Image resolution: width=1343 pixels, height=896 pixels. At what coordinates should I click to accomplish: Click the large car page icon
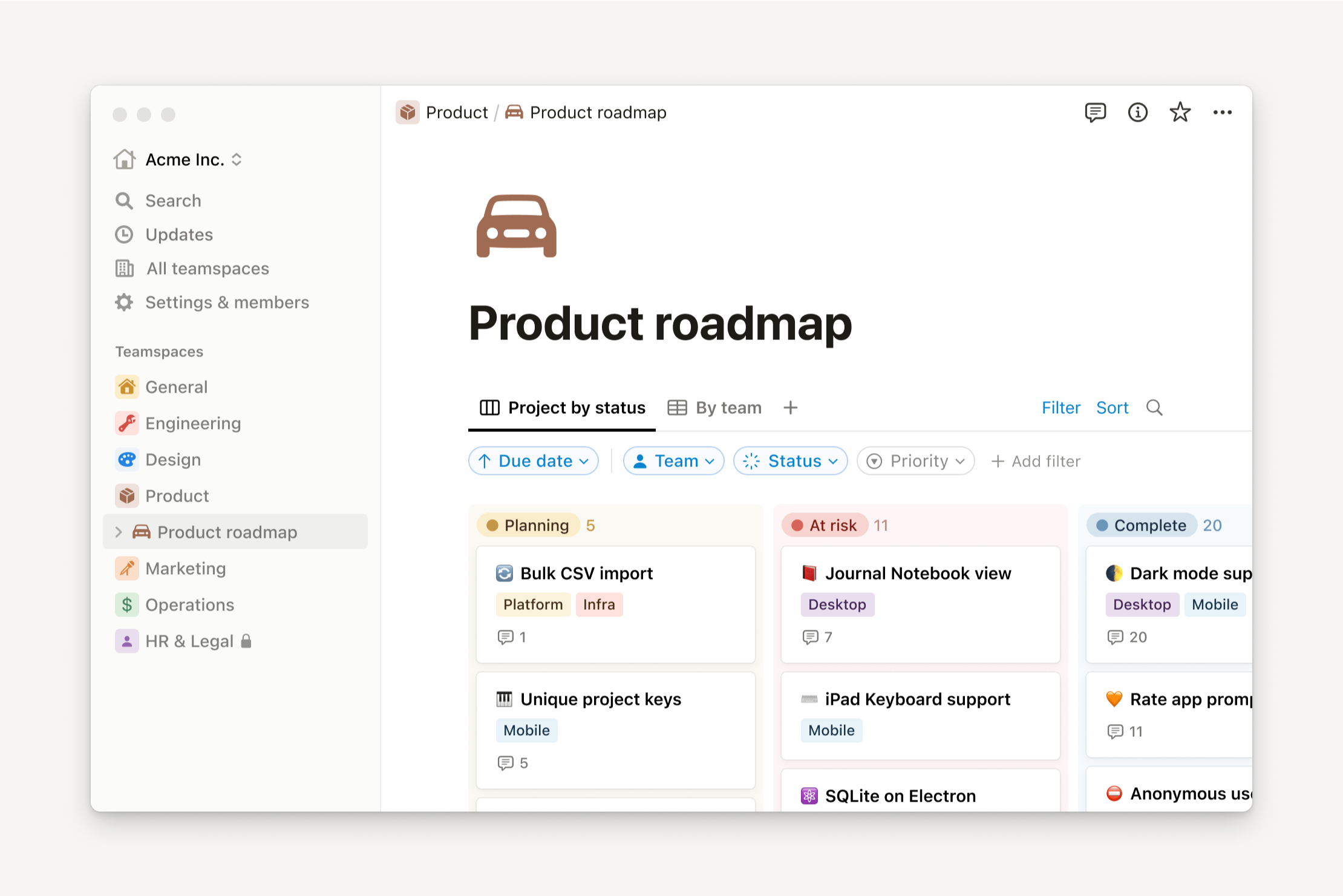click(516, 226)
